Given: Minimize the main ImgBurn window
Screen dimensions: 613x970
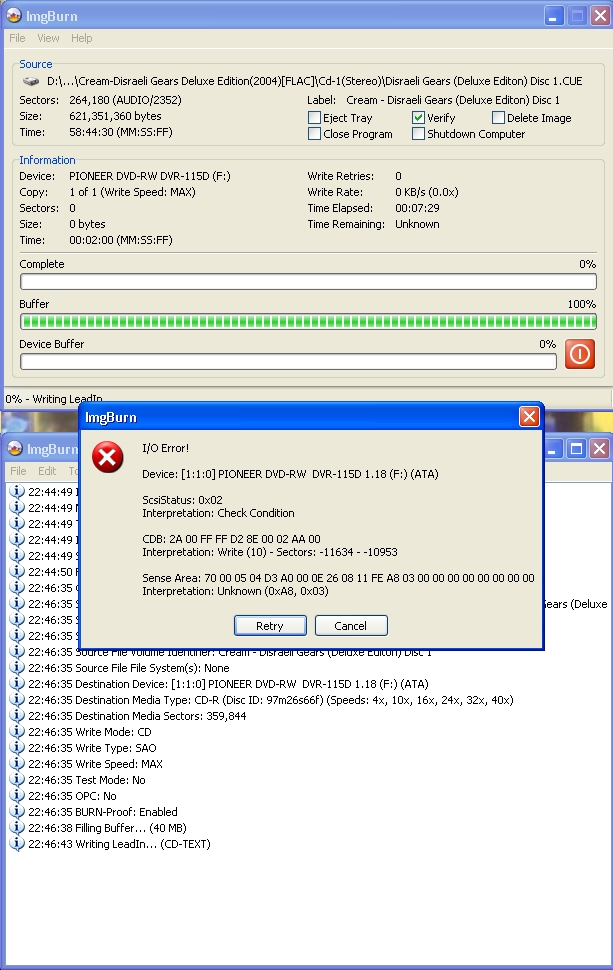Looking at the screenshot, I should pos(554,15).
